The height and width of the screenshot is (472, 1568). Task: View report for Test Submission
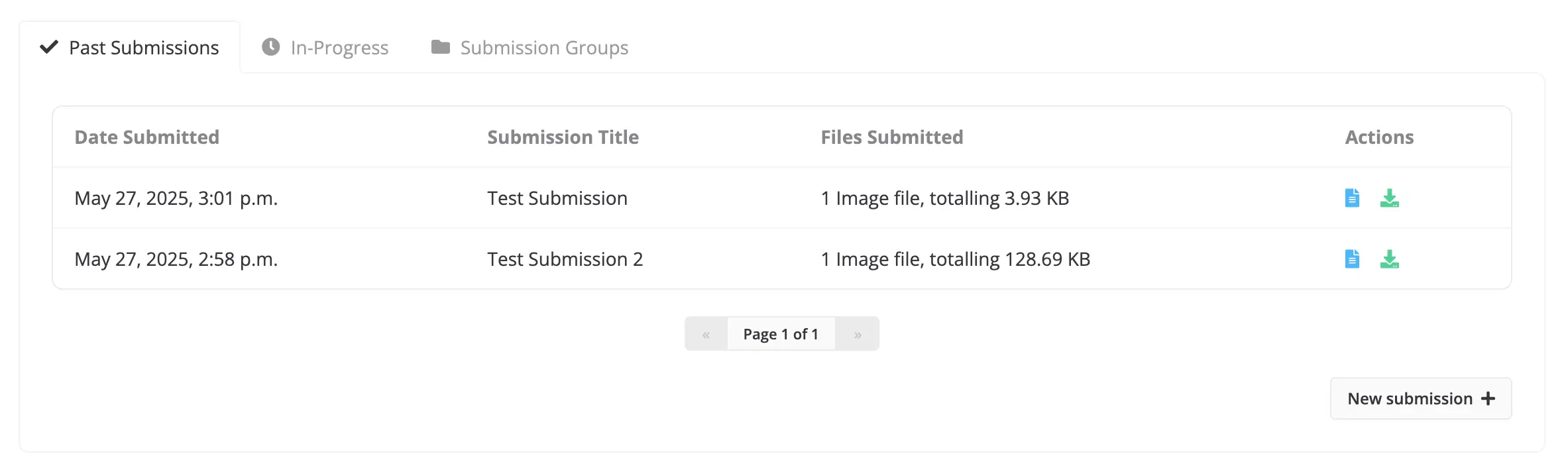[x=1352, y=198]
